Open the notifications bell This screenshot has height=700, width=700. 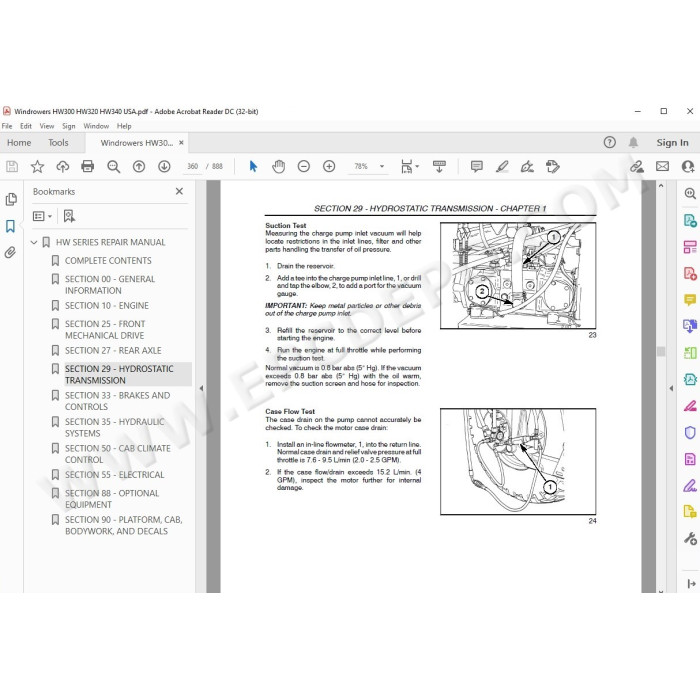pyautogui.click(x=633, y=142)
